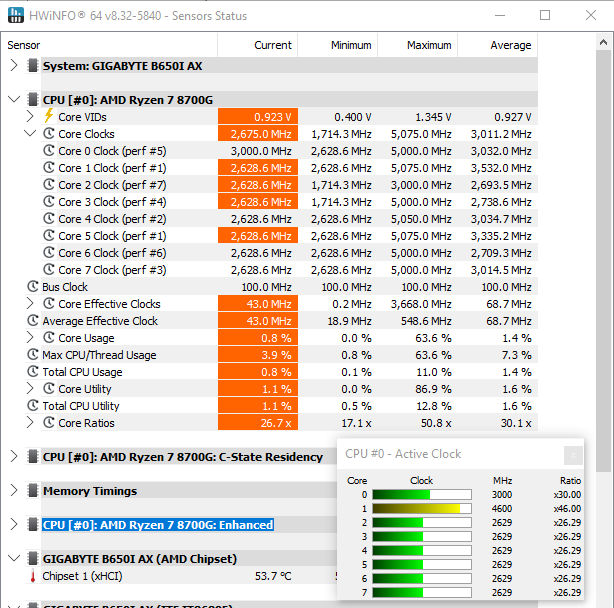This screenshot has width=614, height=608.
Task: Click the core 0 clock bar in Active Clock
Action: 422,494
